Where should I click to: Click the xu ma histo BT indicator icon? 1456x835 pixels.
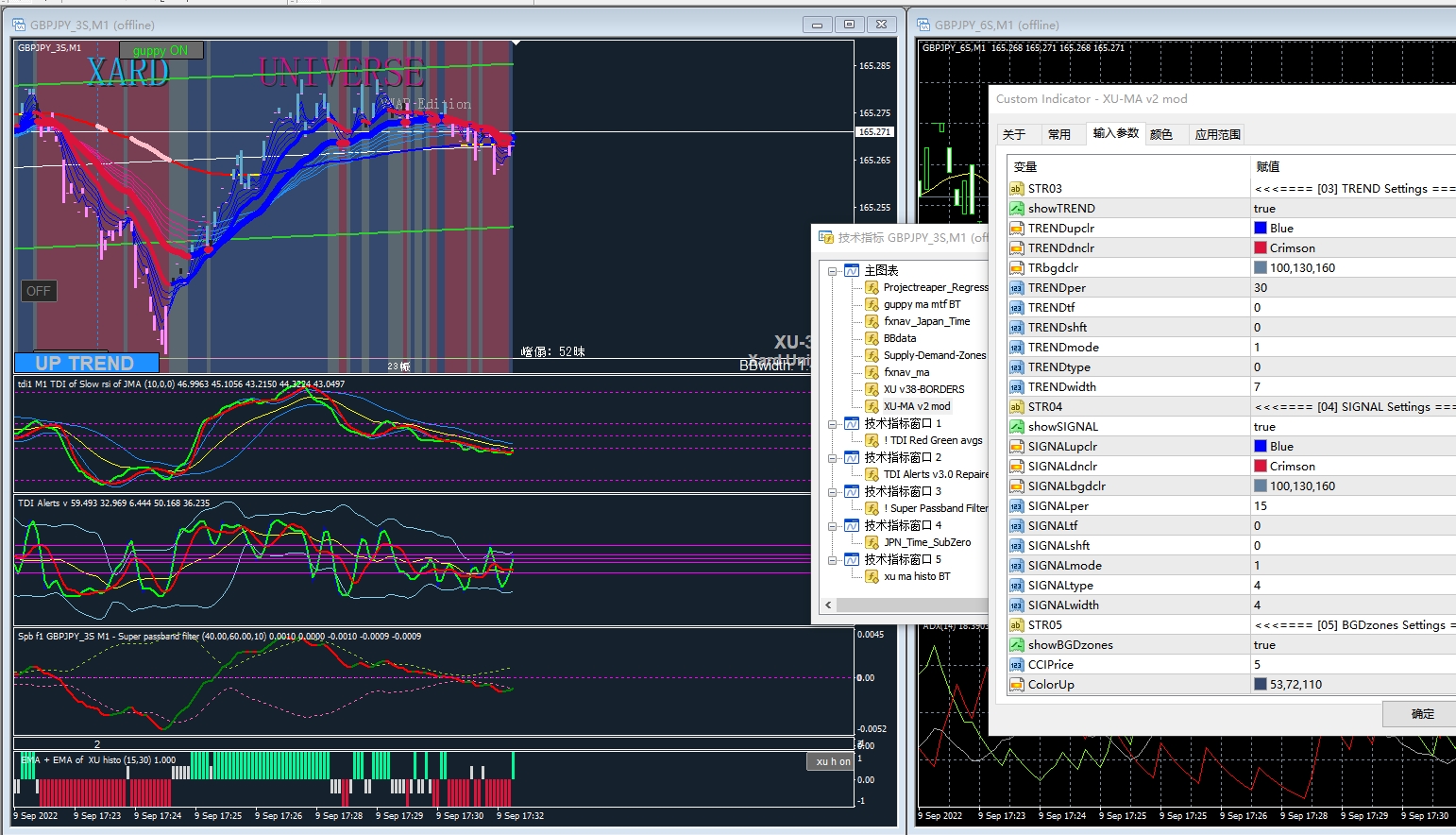[872, 576]
